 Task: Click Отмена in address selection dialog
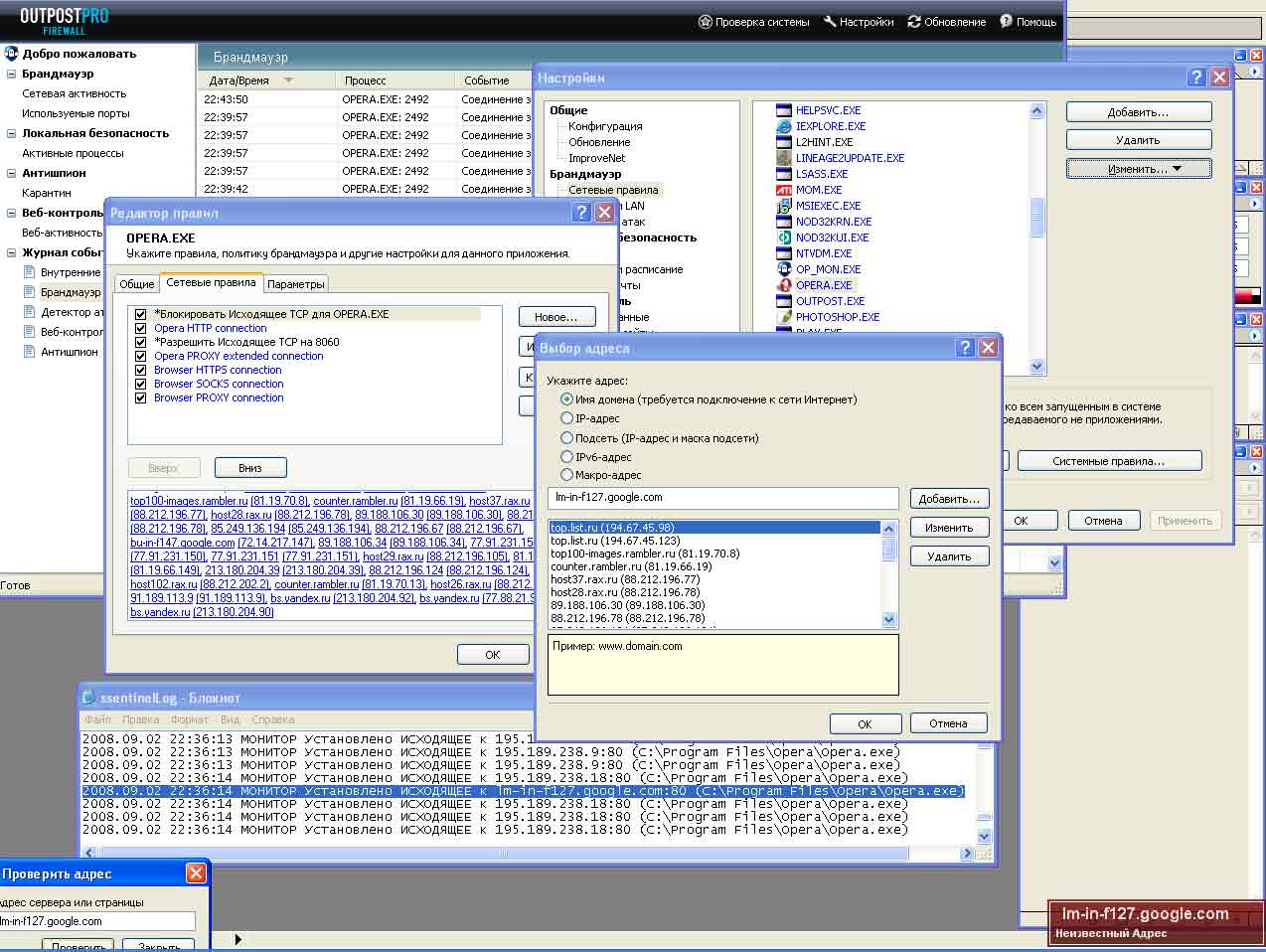click(948, 723)
